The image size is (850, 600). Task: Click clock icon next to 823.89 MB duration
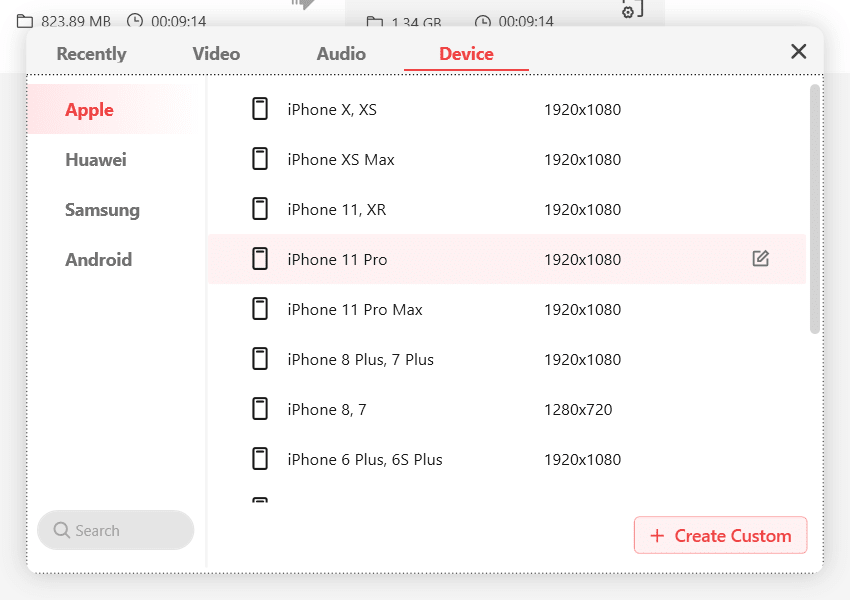pos(135,21)
